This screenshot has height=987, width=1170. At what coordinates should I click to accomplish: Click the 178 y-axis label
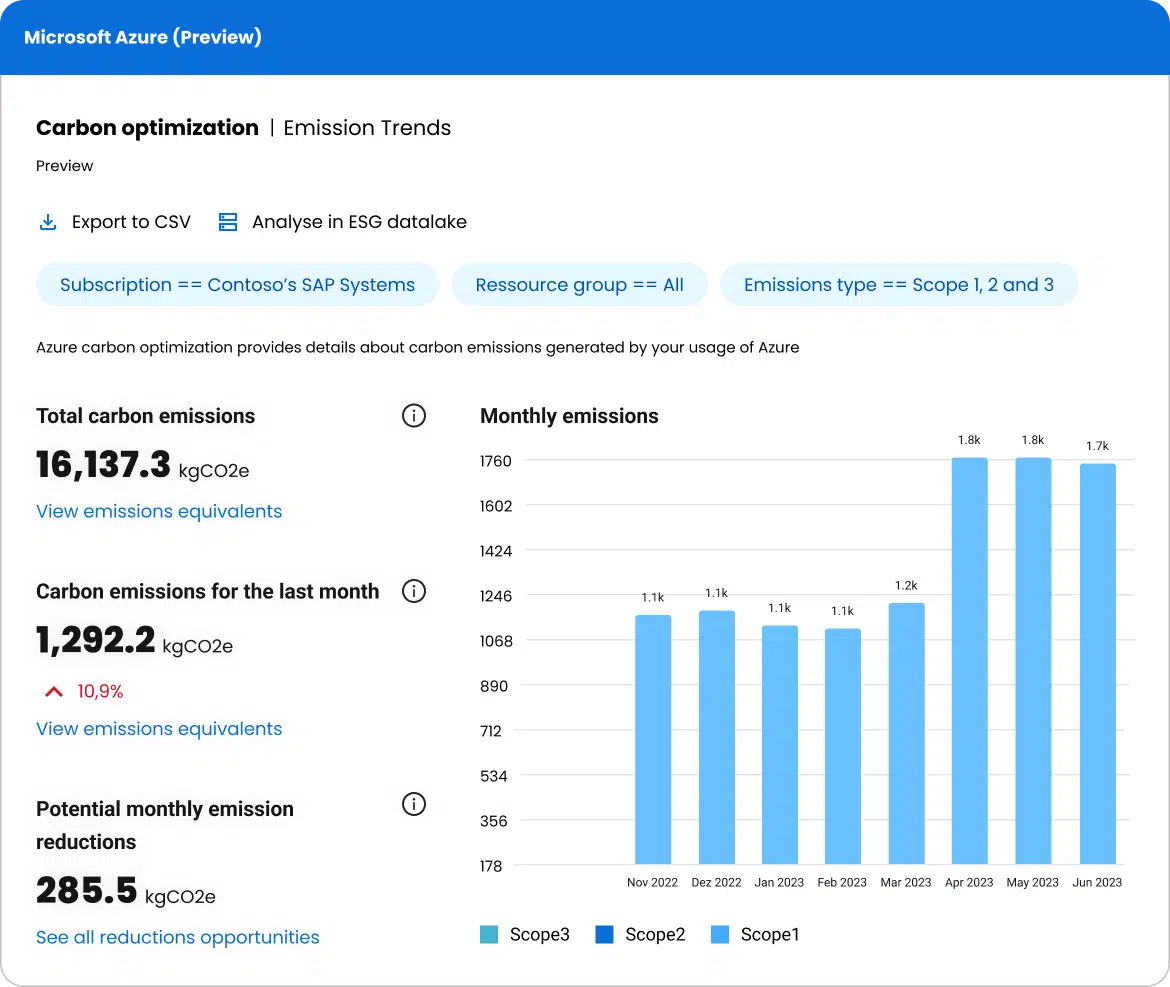pyautogui.click(x=490, y=866)
